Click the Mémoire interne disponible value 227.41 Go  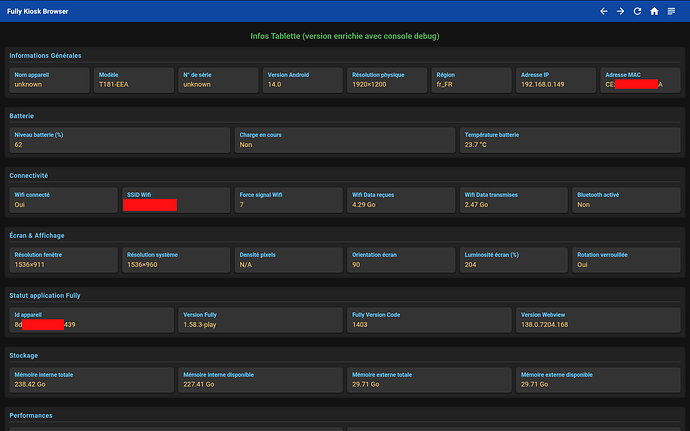(x=199, y=384)
